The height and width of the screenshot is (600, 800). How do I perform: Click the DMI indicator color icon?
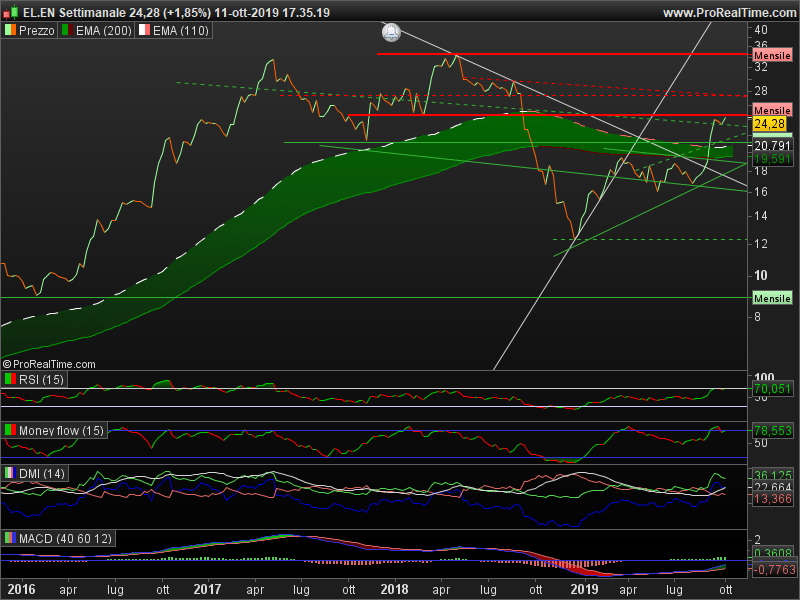tap(10, 473)
